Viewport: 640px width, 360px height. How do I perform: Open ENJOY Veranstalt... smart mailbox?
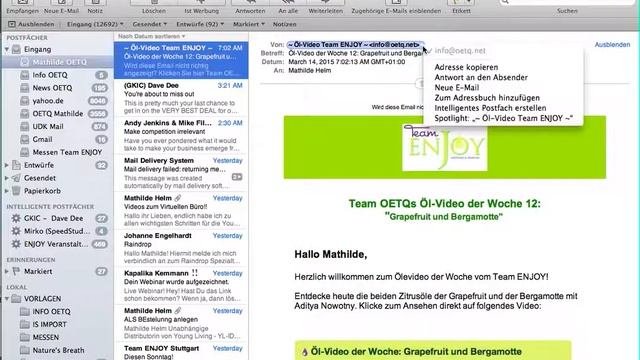click(57, 244)
